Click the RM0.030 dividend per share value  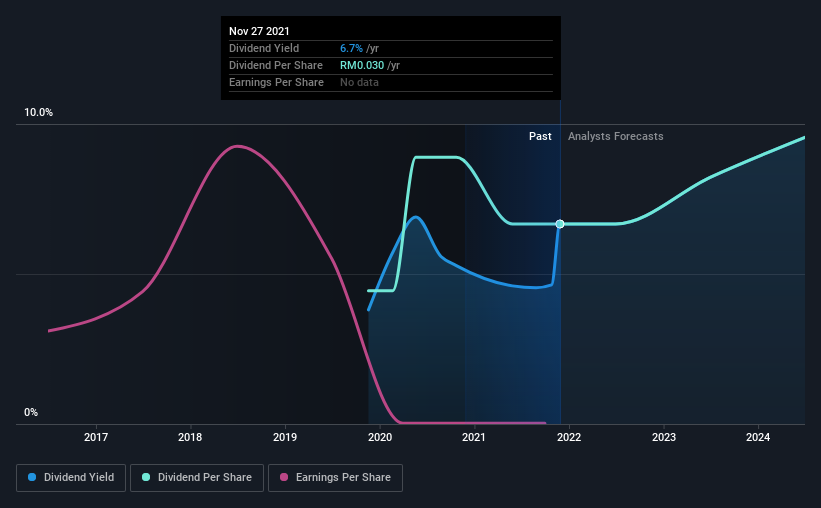362,65
